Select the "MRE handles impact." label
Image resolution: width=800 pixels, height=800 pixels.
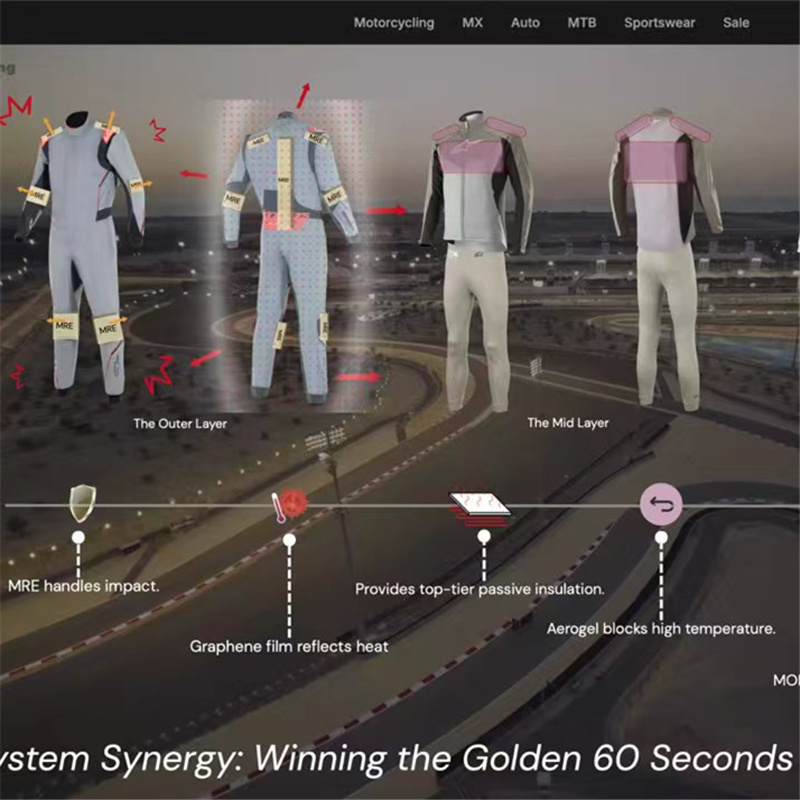(x=83, y=586)
